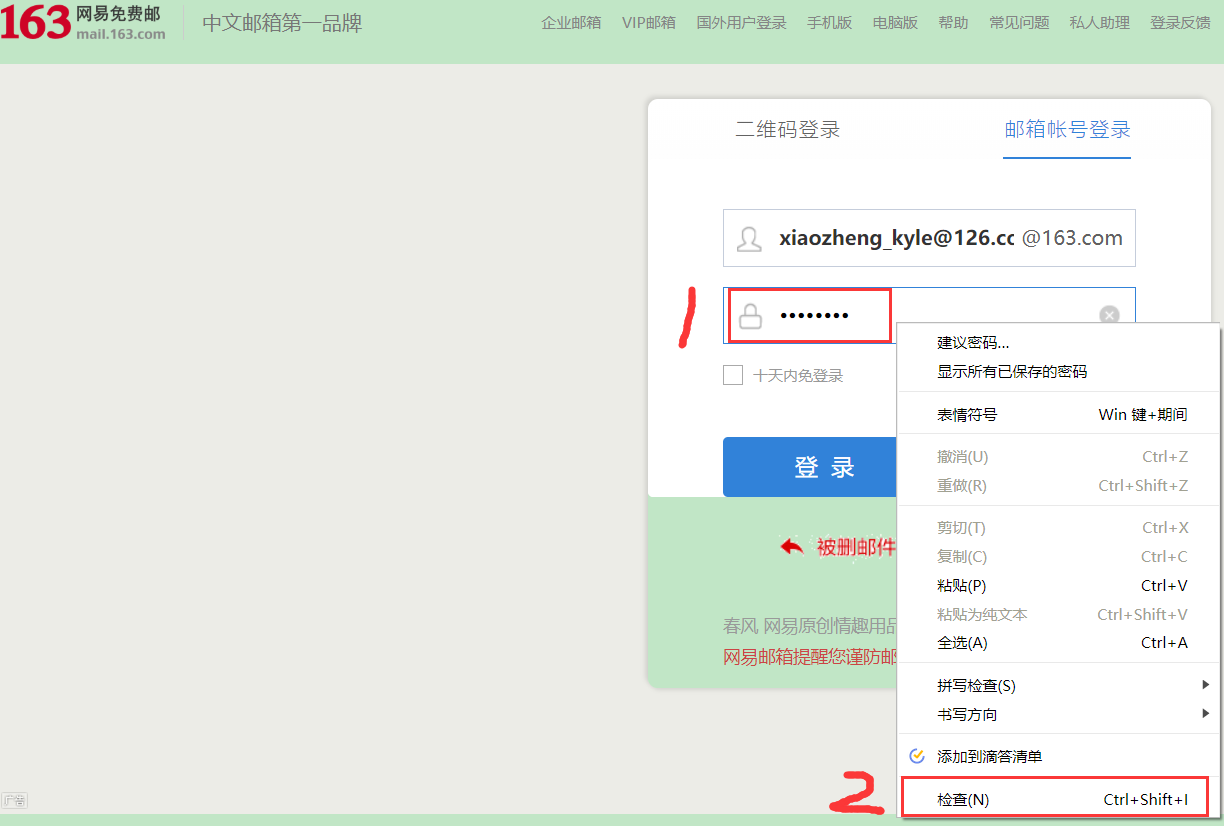Click the 春风 网易原创情趣用品 ad text
The height and width of the screenshot is (826, 1224).
[x=810, y=626]
